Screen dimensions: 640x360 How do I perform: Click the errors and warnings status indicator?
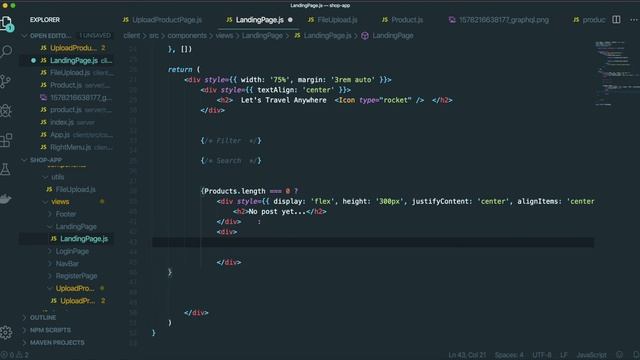(x=15, y=355)
